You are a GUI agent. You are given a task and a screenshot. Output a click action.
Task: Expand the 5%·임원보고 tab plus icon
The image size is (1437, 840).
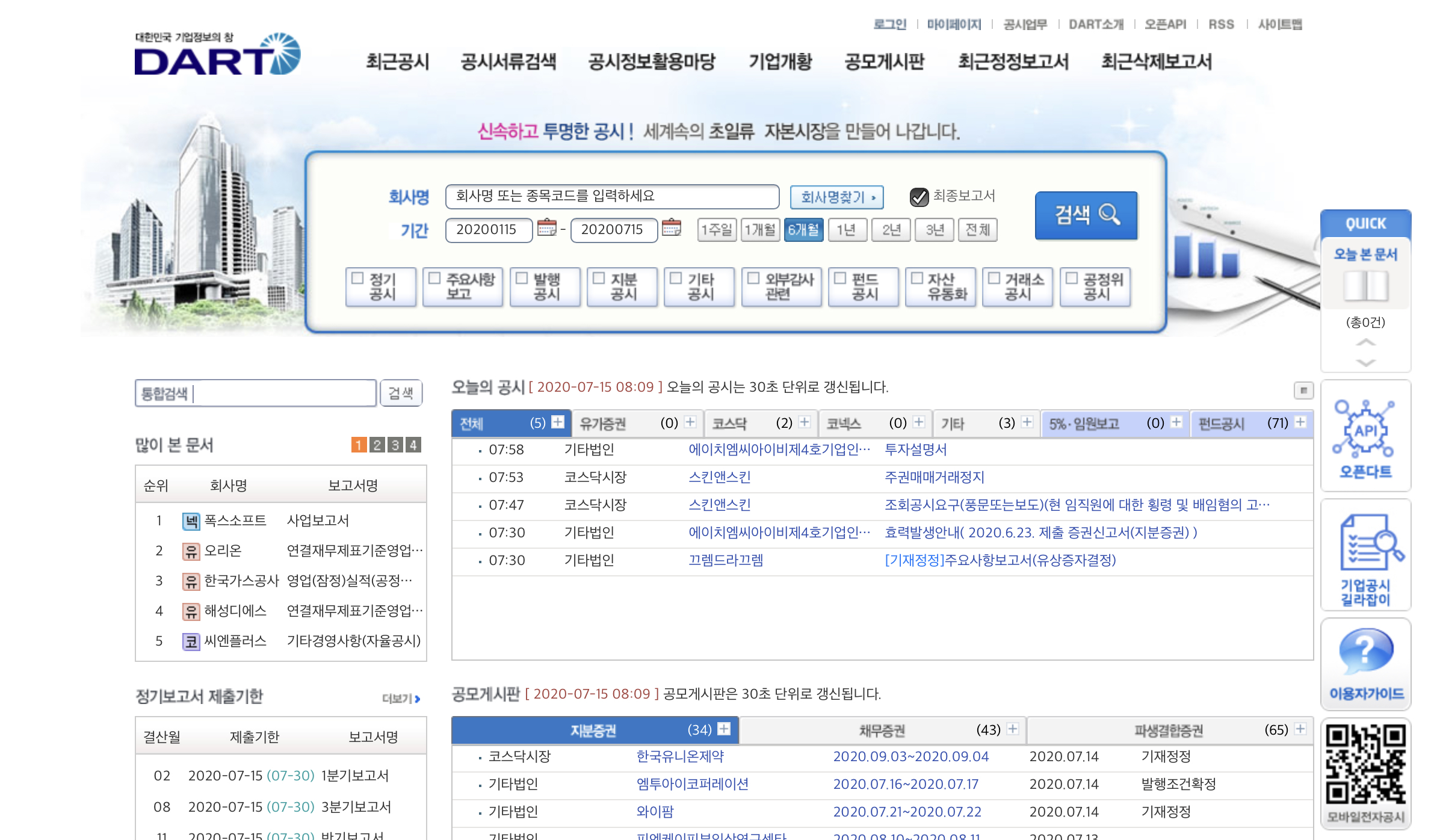pos(1176,422)
